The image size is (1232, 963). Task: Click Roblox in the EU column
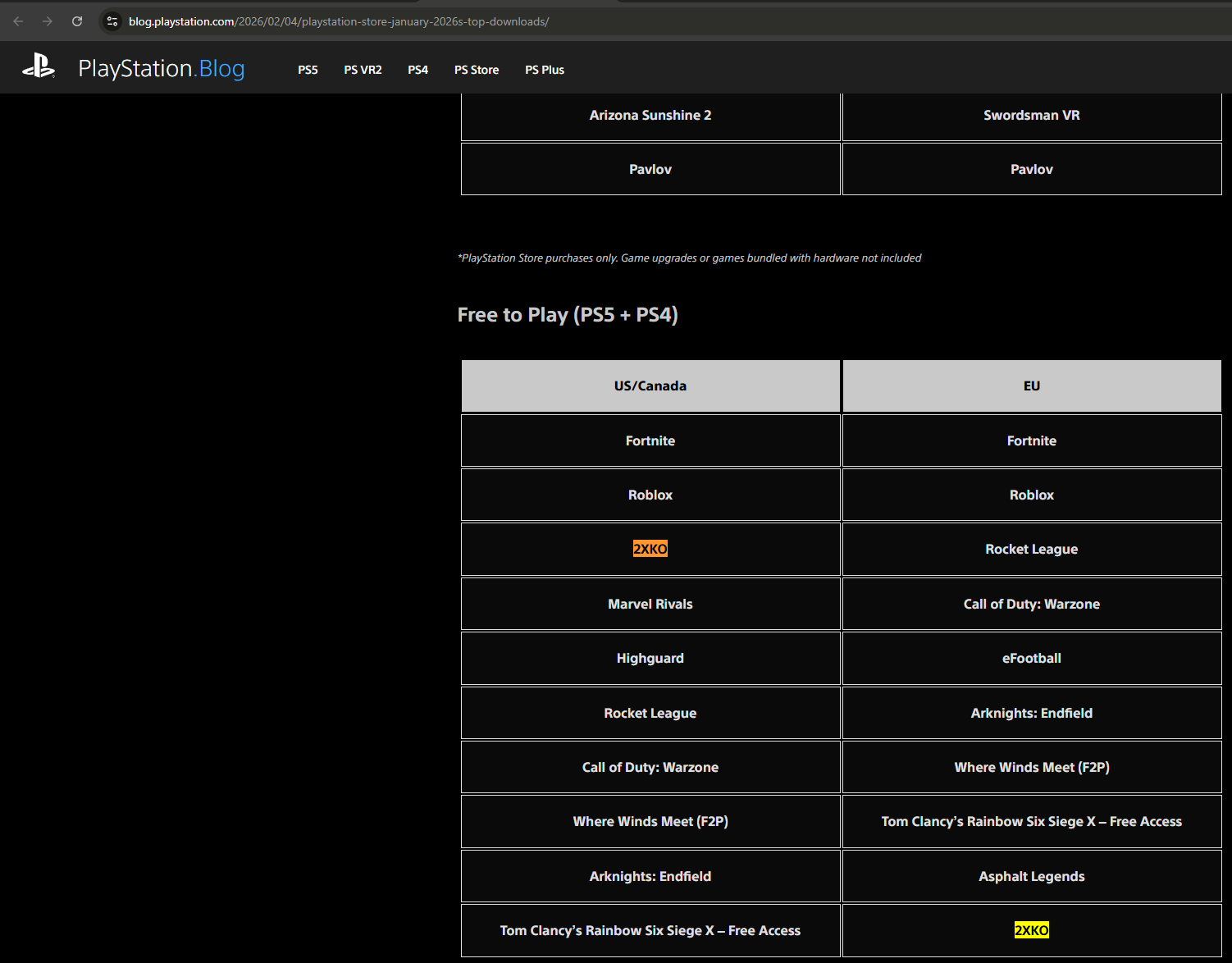[x=1032, y=495]
